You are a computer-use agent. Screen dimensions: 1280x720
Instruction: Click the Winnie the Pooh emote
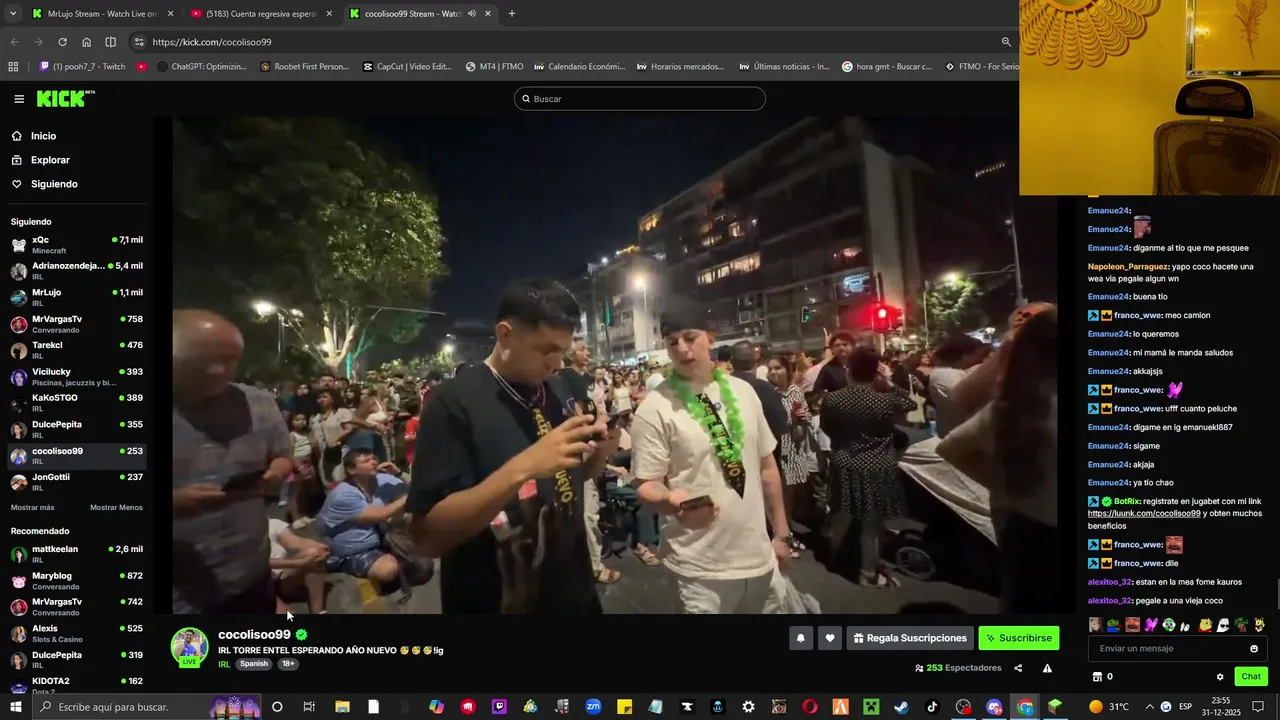click(1204, 625)
